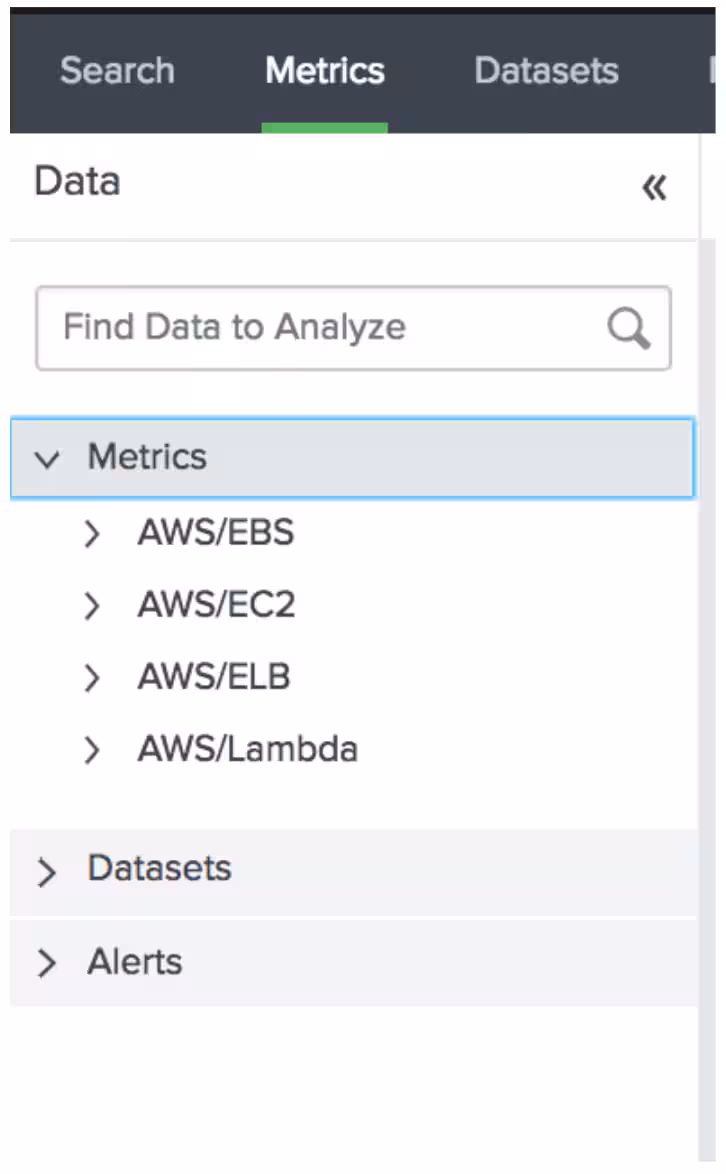Image resolution: width=726 pixels, height=1174 pixels.
Task: Click the magnifier search icon
Action: pyautogui.click(x=628, y=328)
